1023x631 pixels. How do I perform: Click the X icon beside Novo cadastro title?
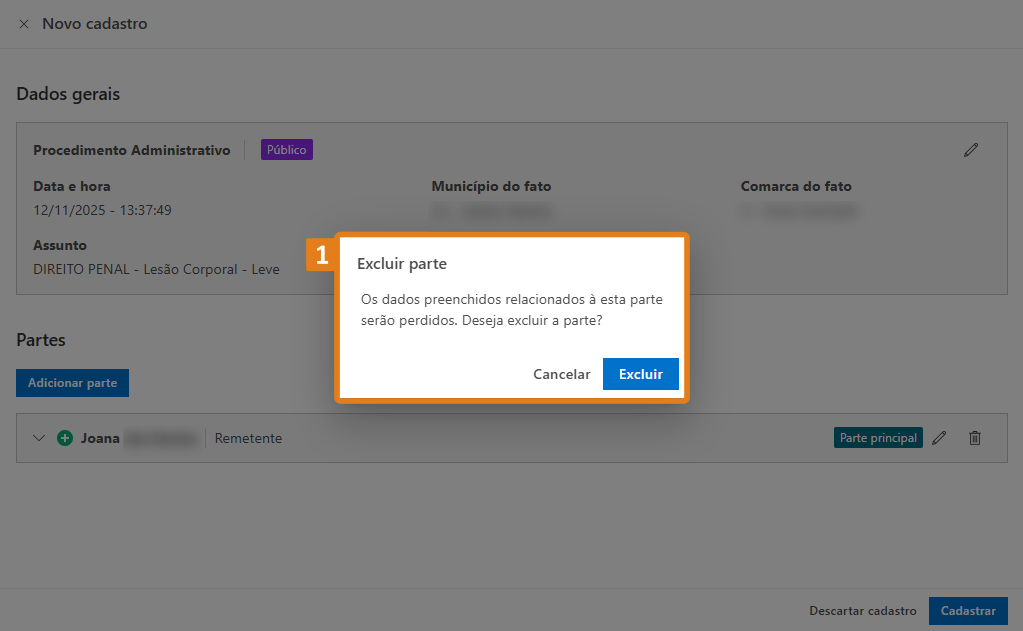(x=24, y=24)
